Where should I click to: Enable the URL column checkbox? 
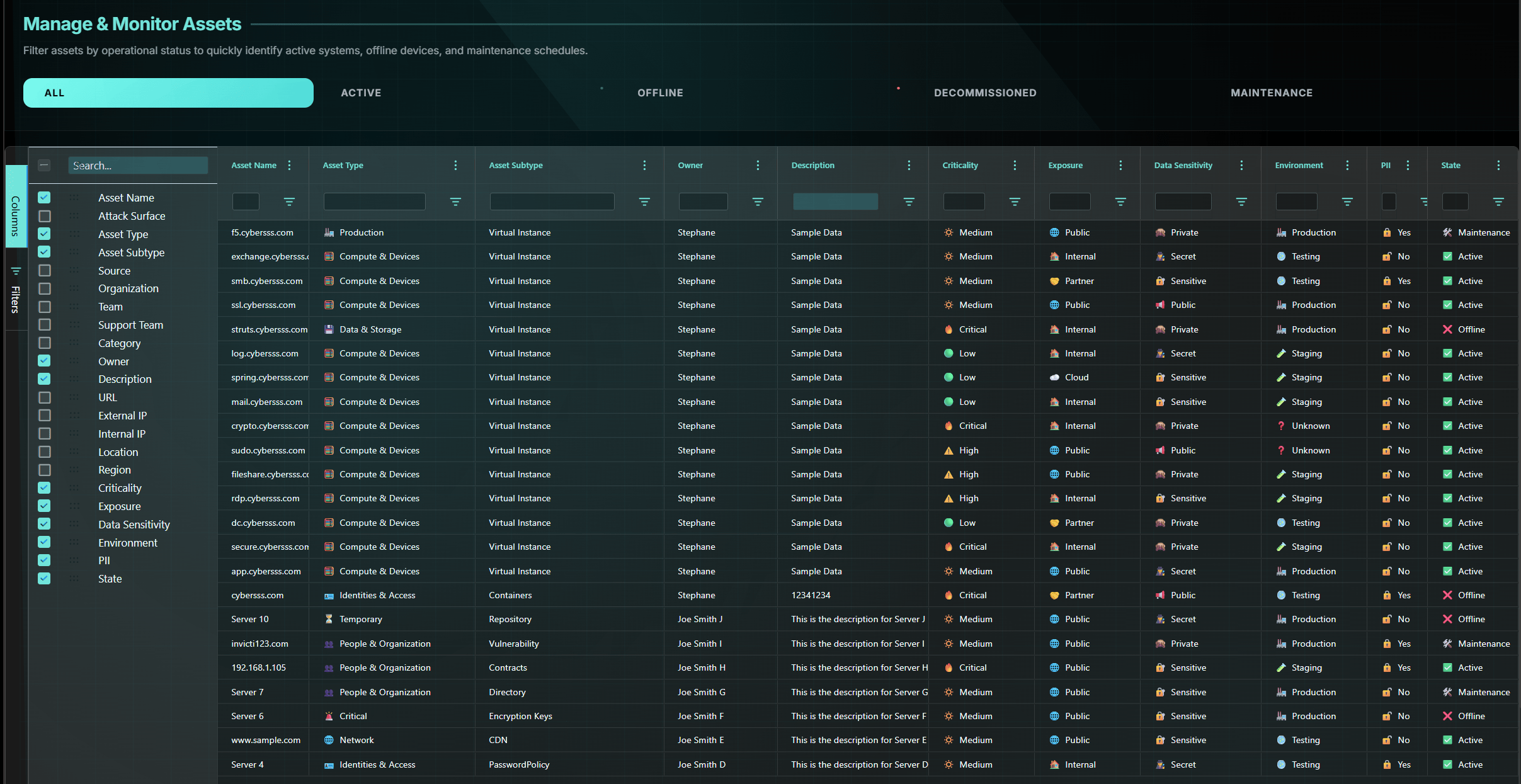(x=44, y=397)
